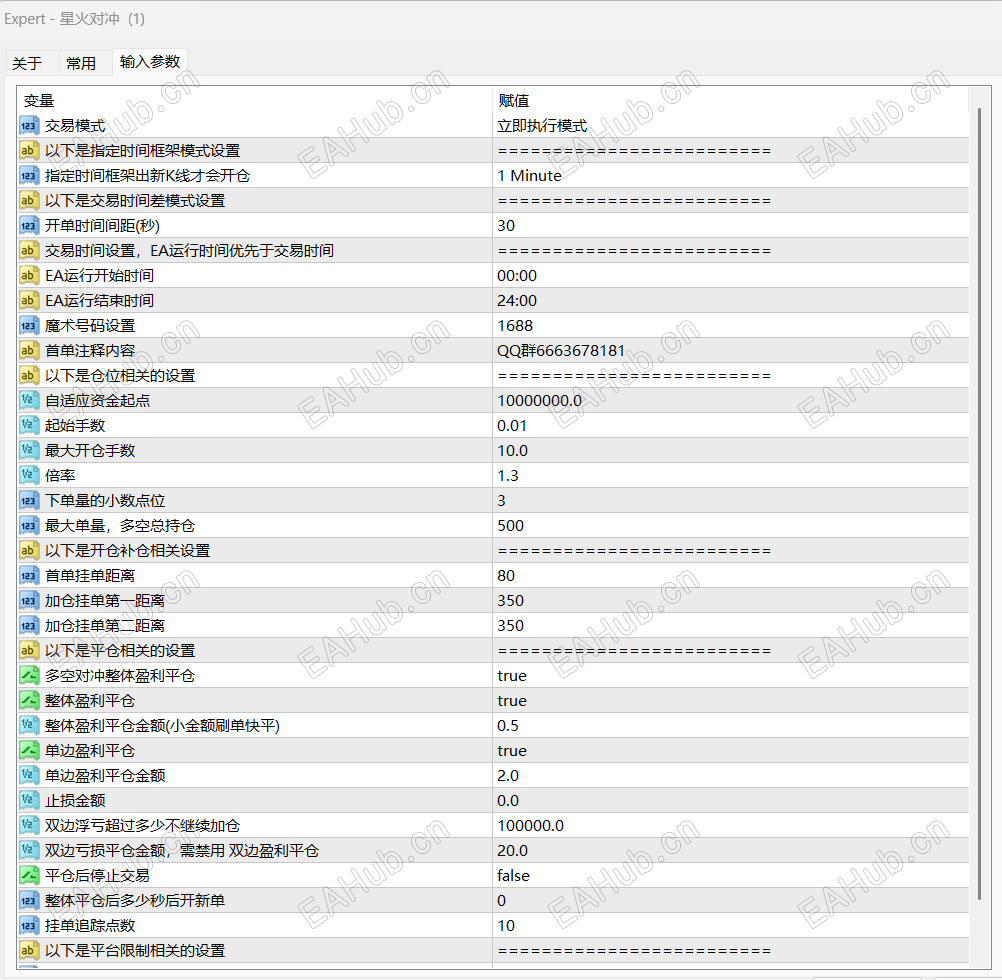Select the 以下是平仓相关的设置 row label
Viewport: 1002px width, 980px height.
coord(120,650)
